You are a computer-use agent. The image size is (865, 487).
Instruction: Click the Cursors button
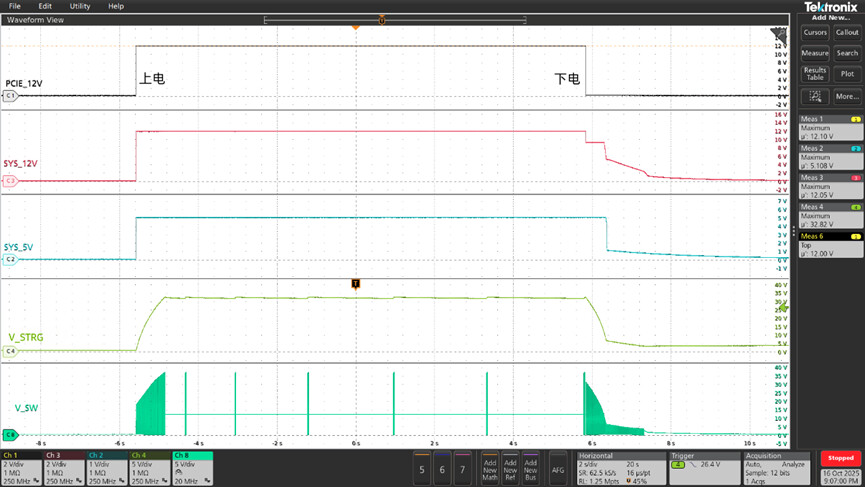coord(815,32)
